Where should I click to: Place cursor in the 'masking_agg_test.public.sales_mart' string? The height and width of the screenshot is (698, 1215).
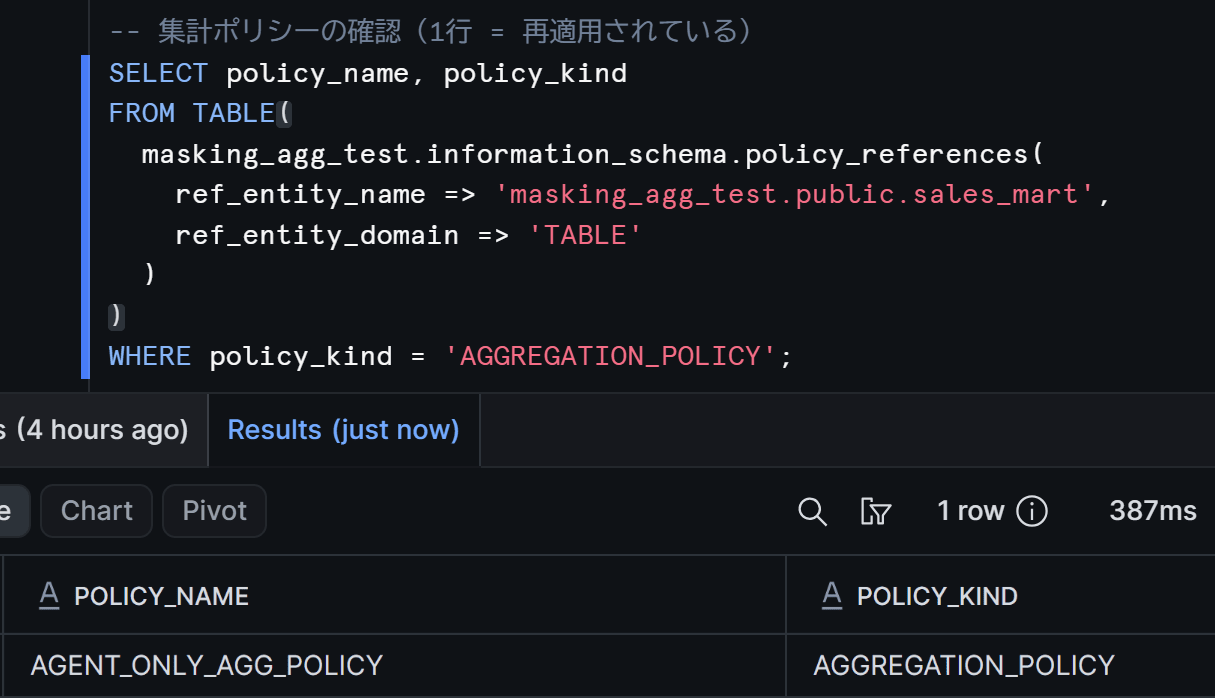pos(795,194)
